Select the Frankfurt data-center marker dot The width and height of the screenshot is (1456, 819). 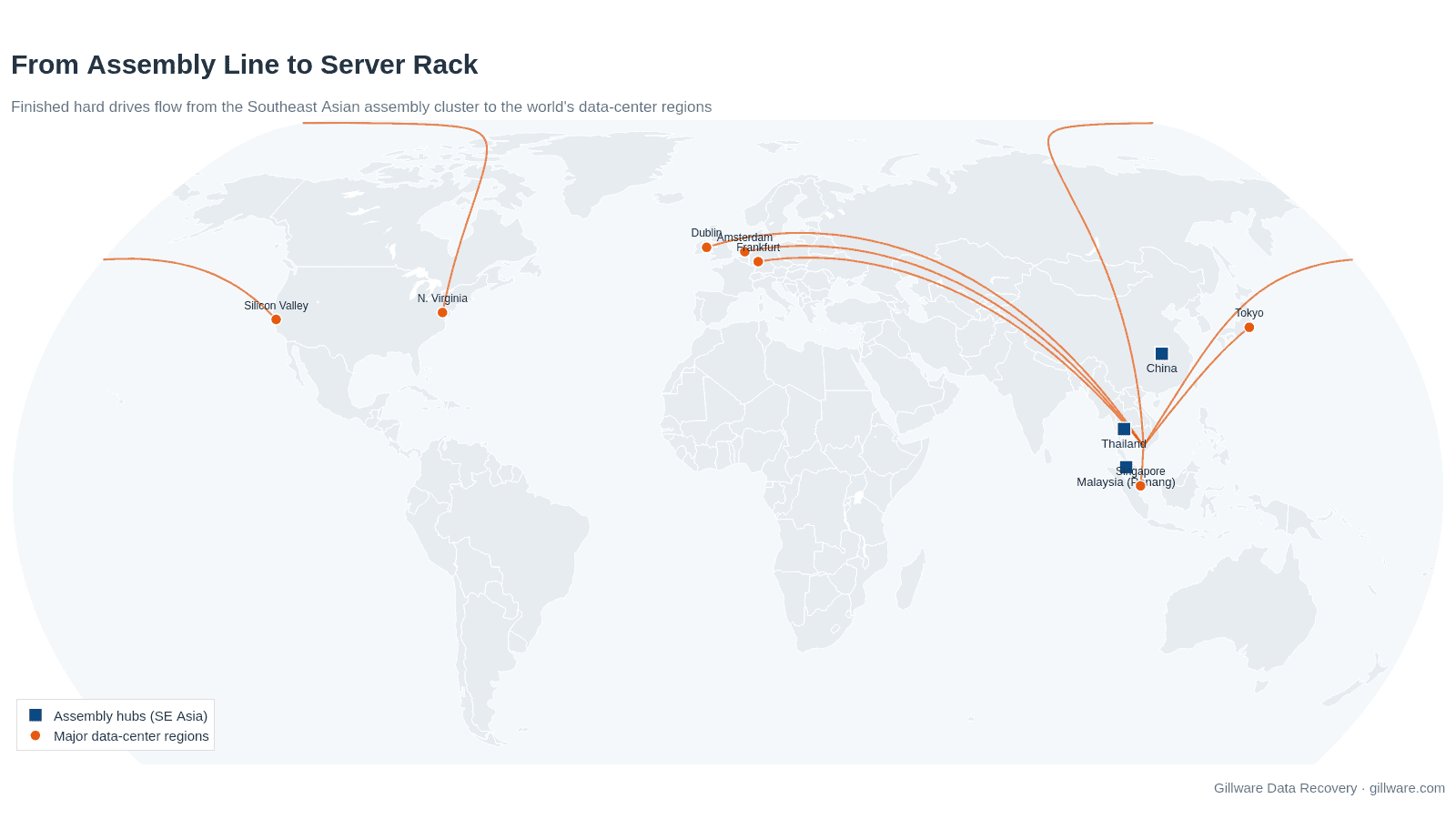coord(758,262)
